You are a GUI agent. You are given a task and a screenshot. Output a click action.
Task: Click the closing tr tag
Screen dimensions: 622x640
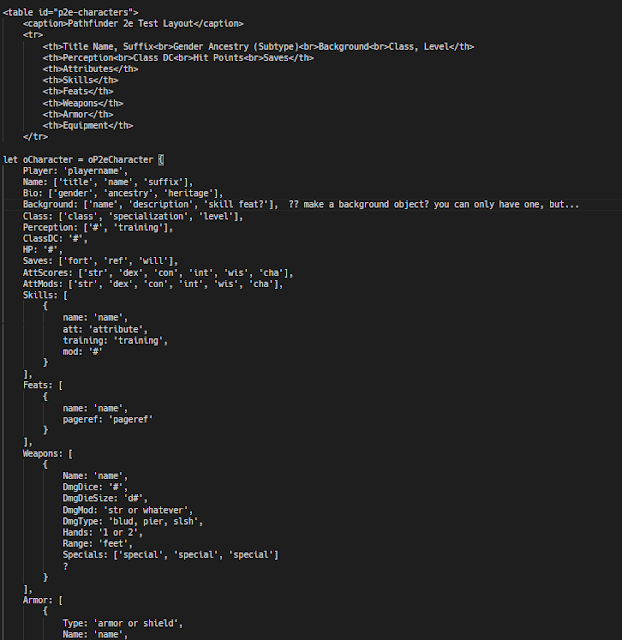[x=36, y=136]
